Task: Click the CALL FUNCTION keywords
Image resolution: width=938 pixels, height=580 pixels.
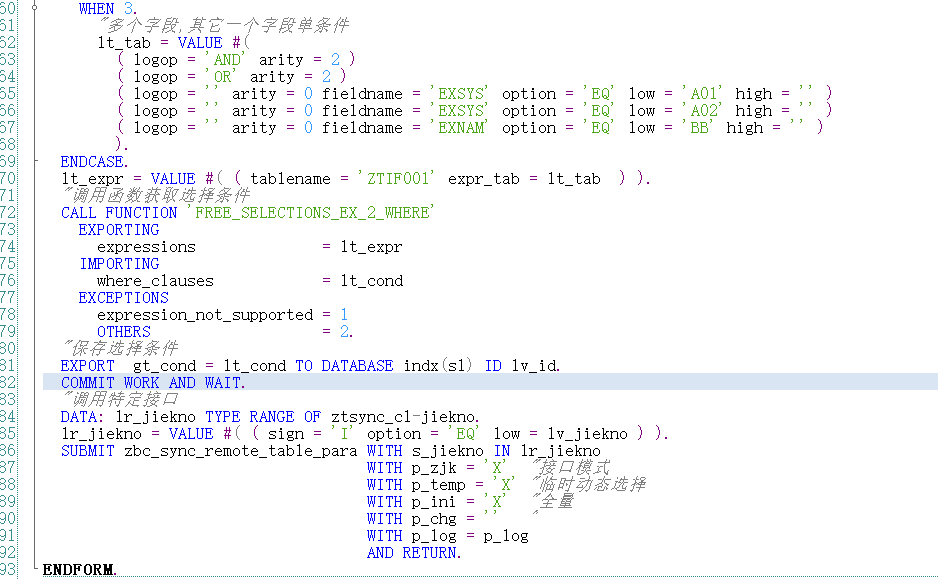Action: [x=119, y=213]
